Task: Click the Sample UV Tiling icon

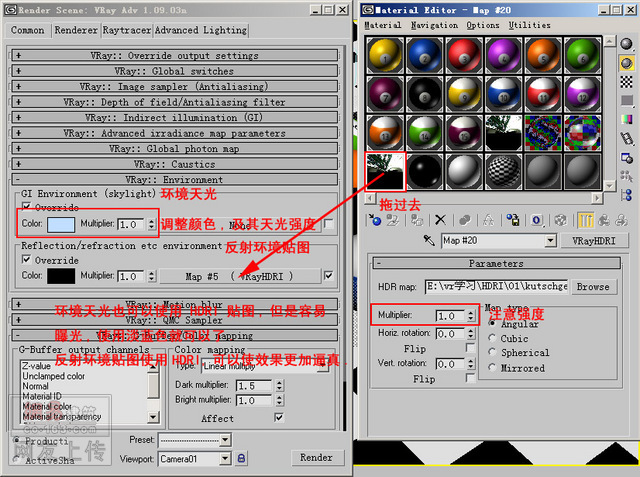Action: point(627,100)
